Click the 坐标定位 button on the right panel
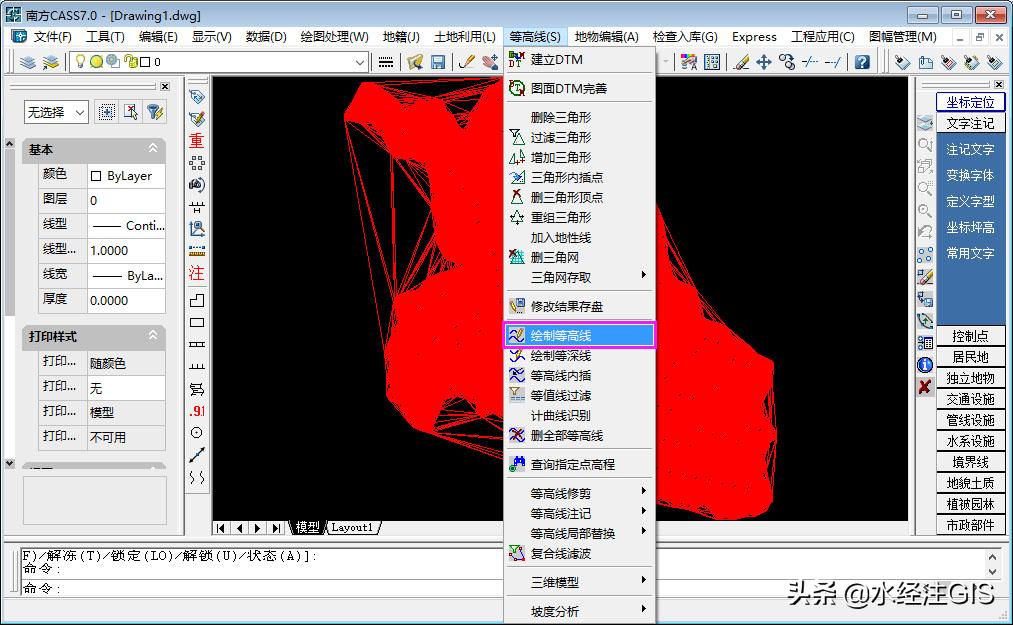This screenshot has height=625, width=1013. coord(969,101)
